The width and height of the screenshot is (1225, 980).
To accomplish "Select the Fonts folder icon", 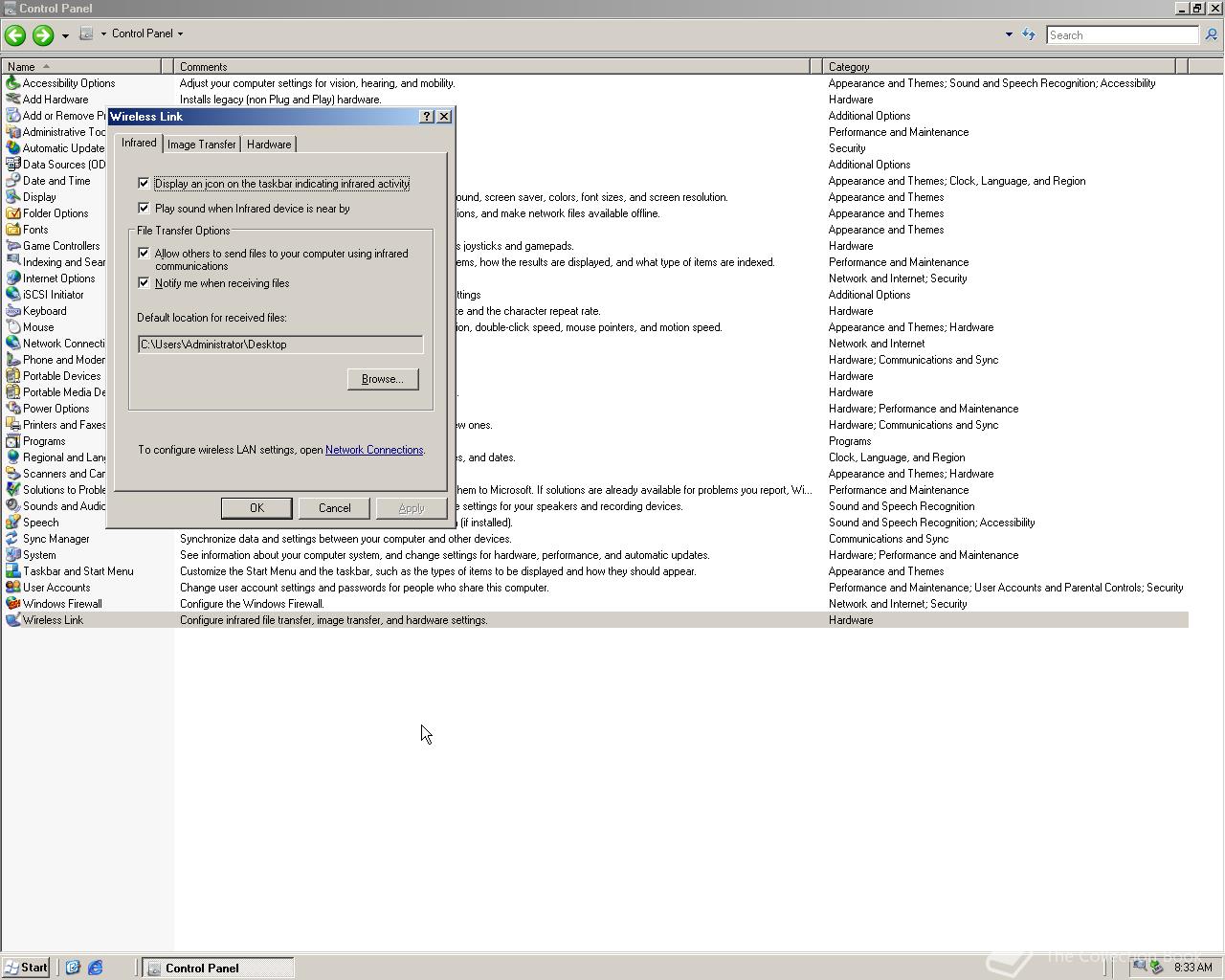I will (12, 230).
